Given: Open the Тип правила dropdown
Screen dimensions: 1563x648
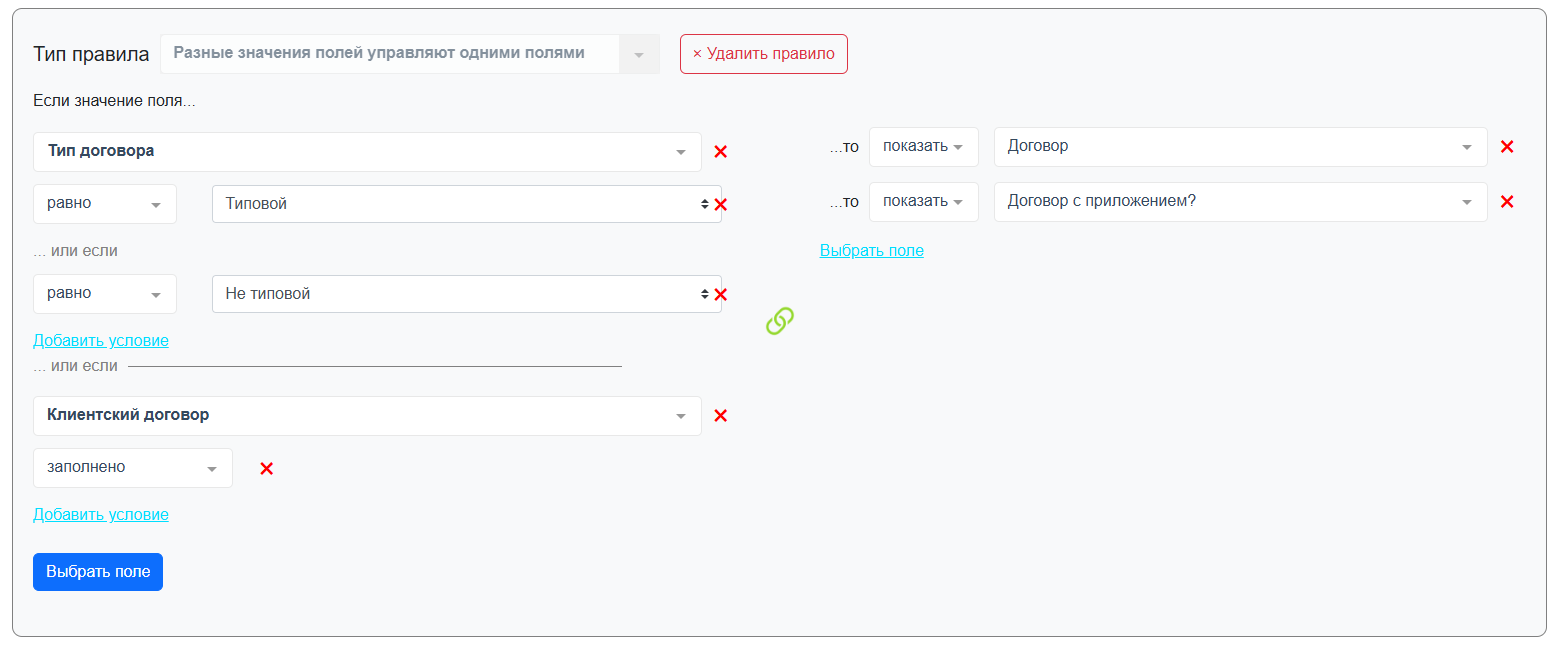Looking at the screenshot, I should click(410, 54).
